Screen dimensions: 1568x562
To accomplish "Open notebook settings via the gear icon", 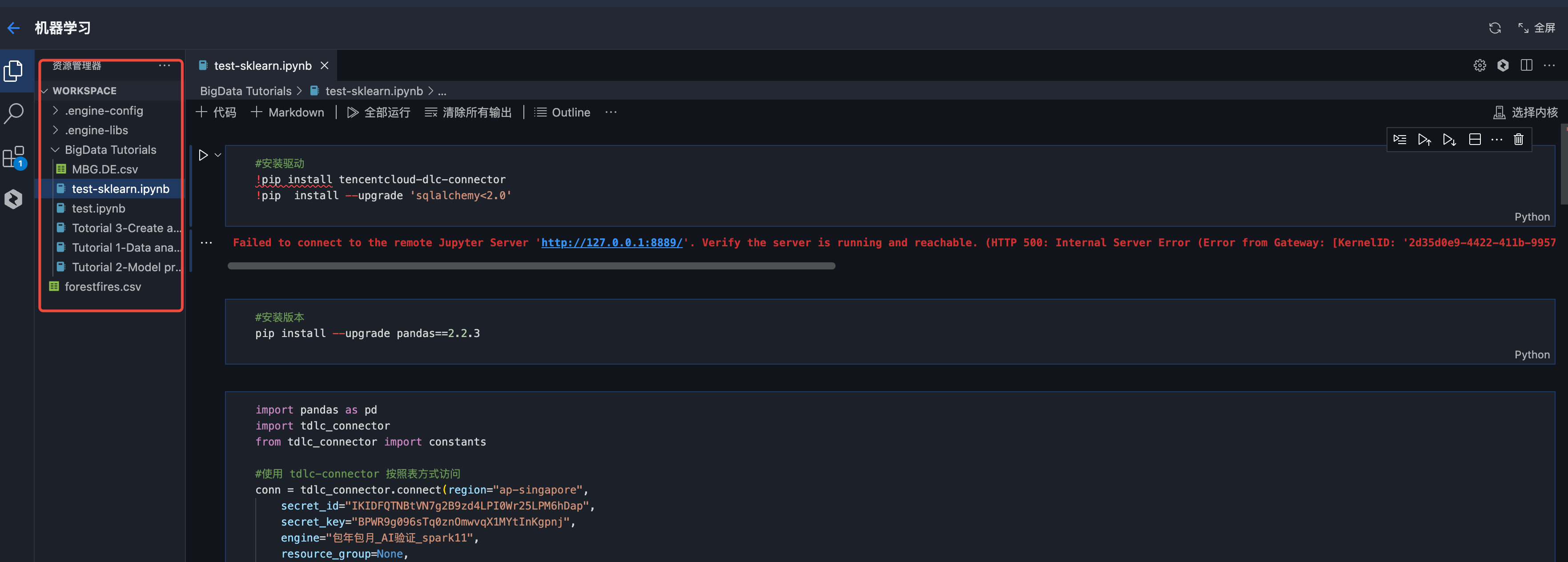I will (x=1480, y=65).
